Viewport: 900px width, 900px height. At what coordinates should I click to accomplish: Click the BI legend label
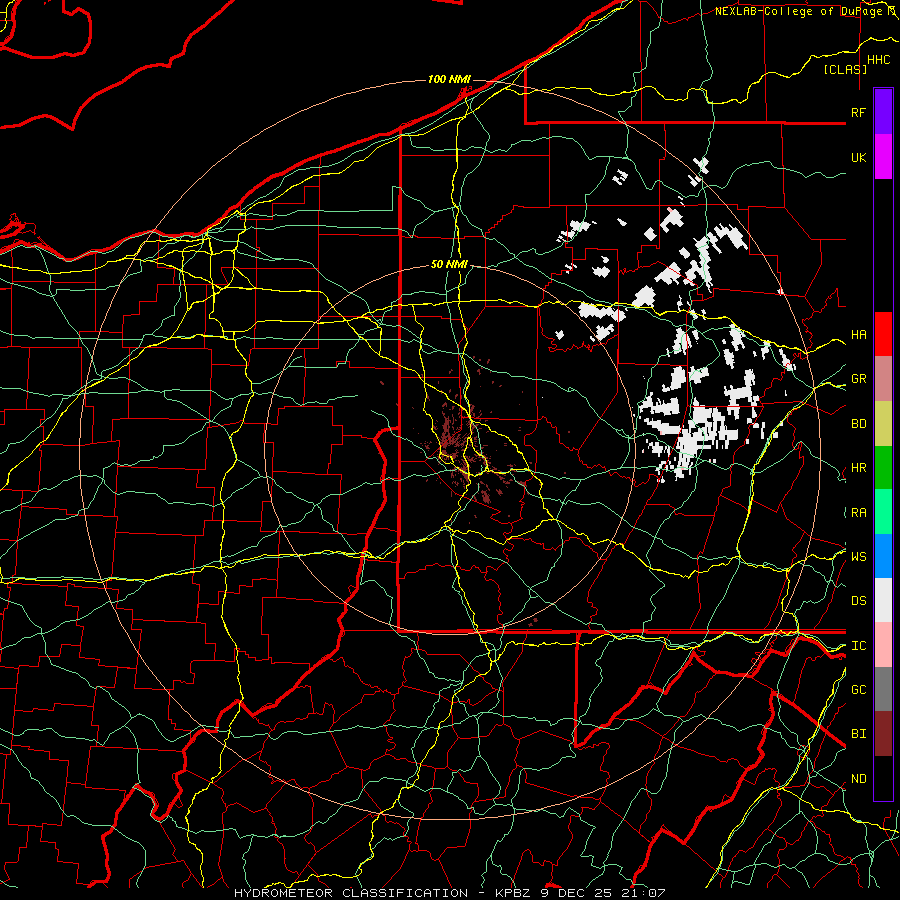tap(858, 734)
